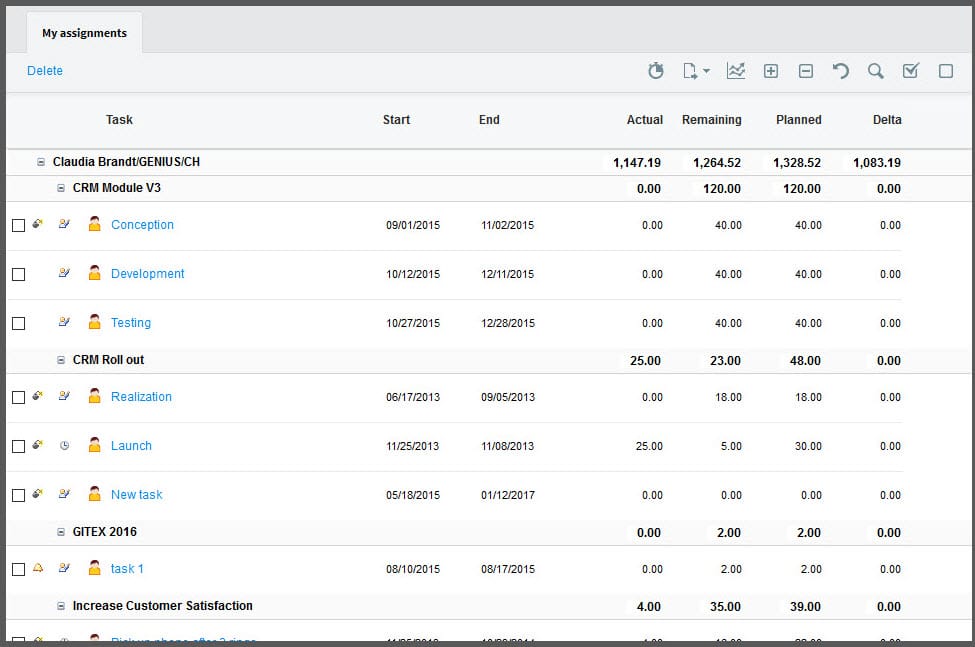
Task: Collapse the GITEX 2016 section
Action: [x=61, y=532]
